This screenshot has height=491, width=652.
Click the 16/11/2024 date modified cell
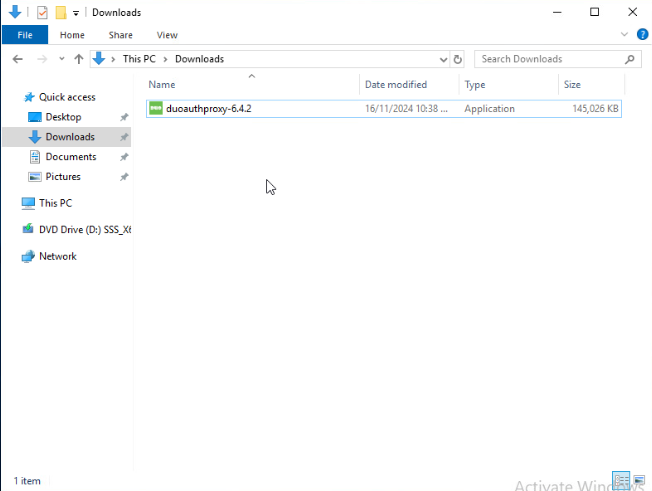click(406, 109)
